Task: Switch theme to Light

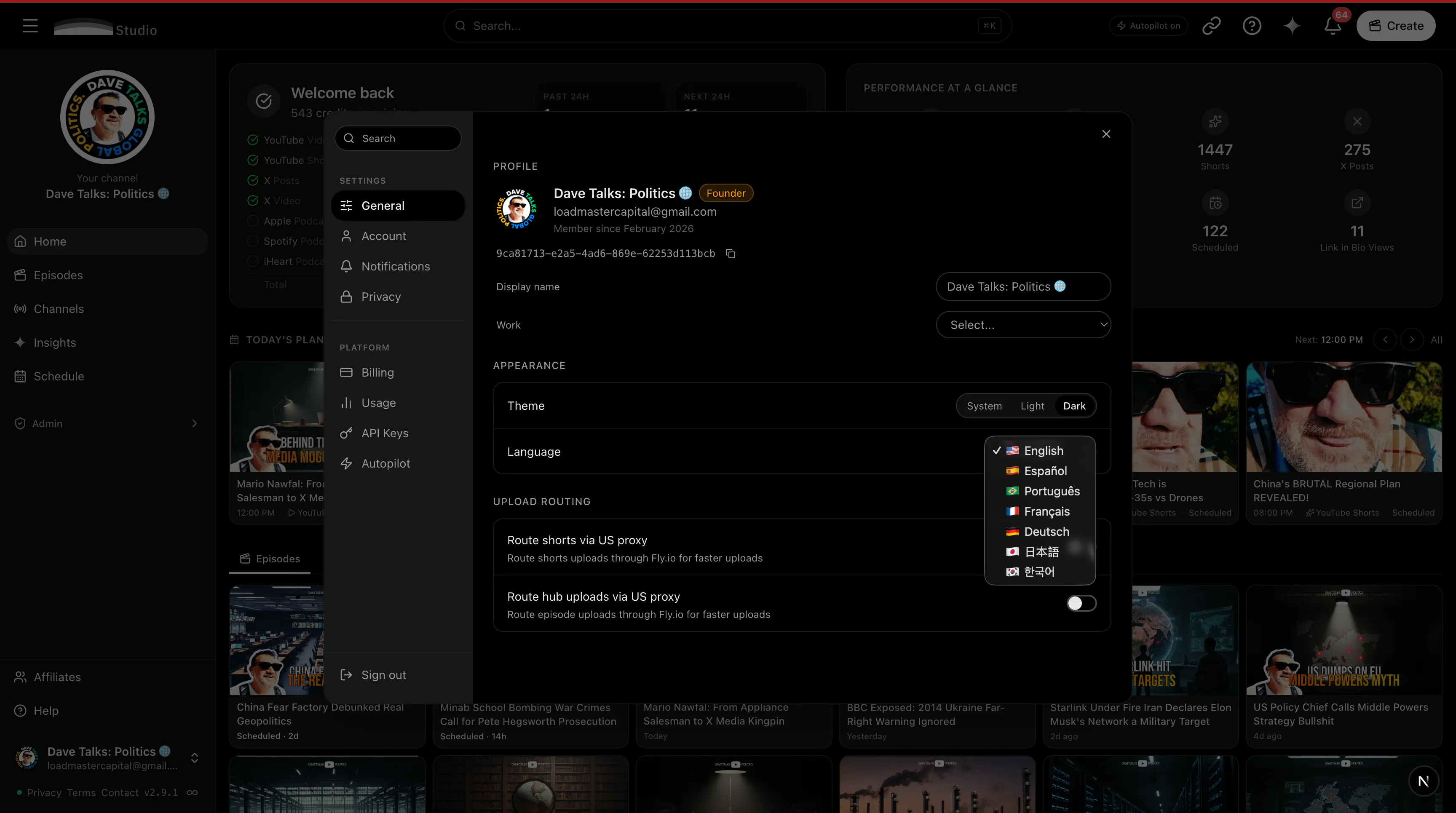Action: [1032, 406]
